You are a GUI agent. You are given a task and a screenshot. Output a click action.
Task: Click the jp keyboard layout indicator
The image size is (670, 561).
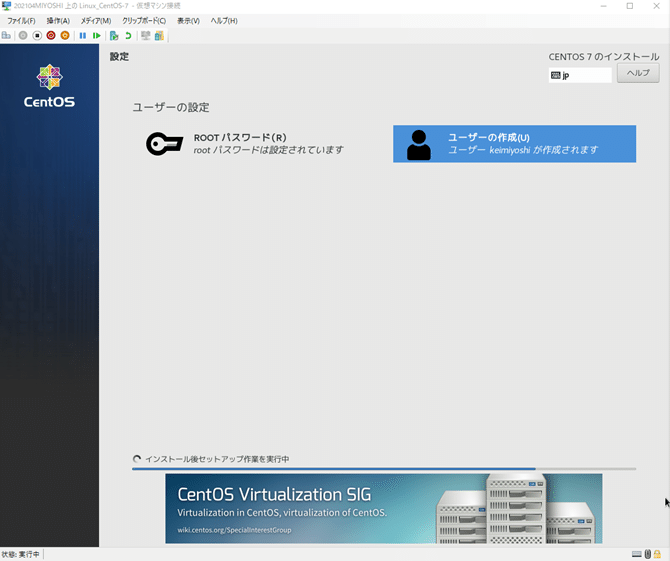point(580,75)
